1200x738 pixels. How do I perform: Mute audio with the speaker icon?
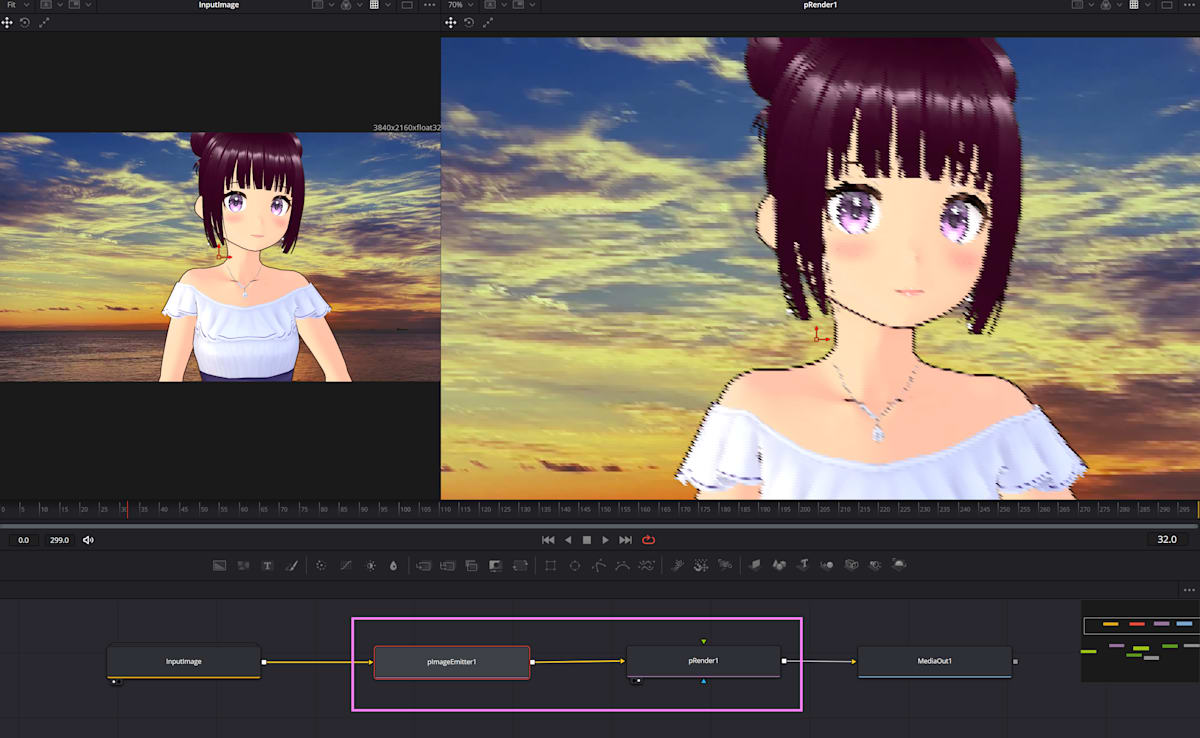[x=89, y=539]
